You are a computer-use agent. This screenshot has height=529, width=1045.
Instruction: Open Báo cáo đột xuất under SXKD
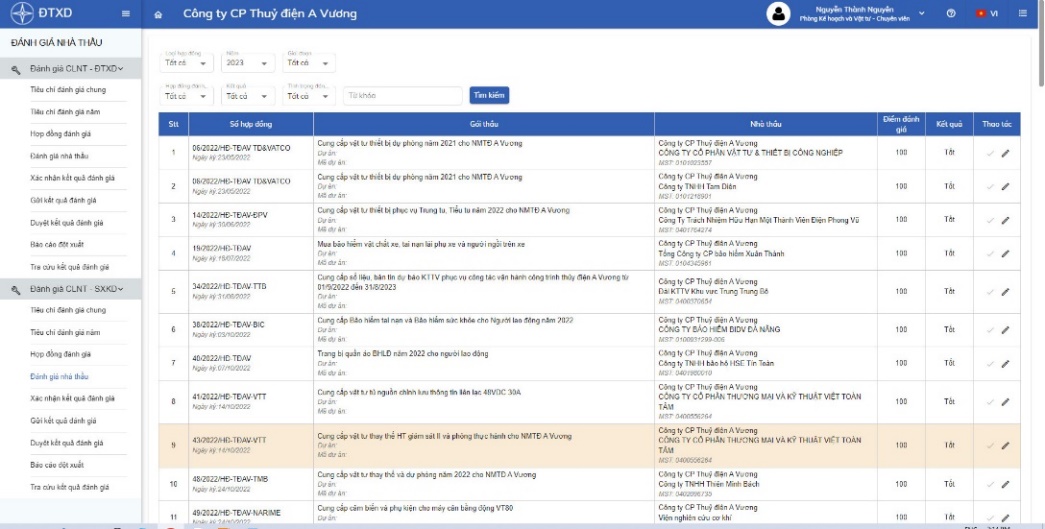click(57, 465)
